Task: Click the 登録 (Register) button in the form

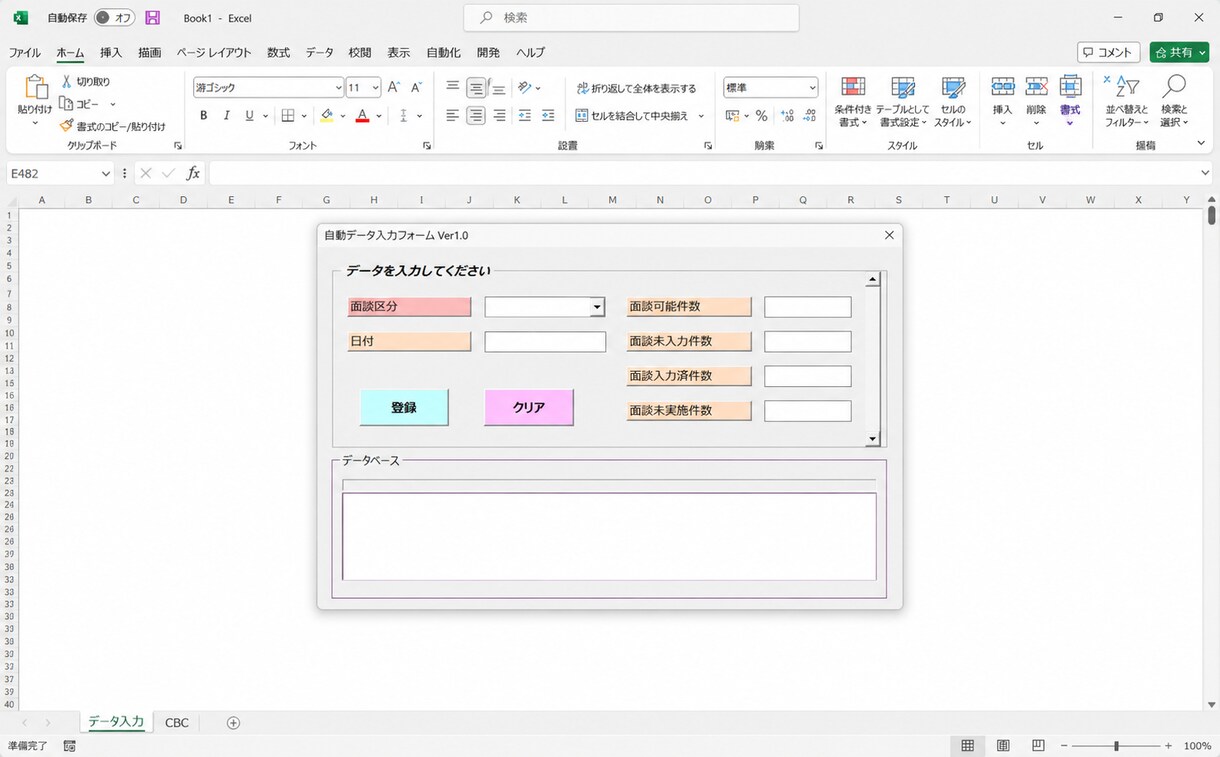Action: [404, 407]
